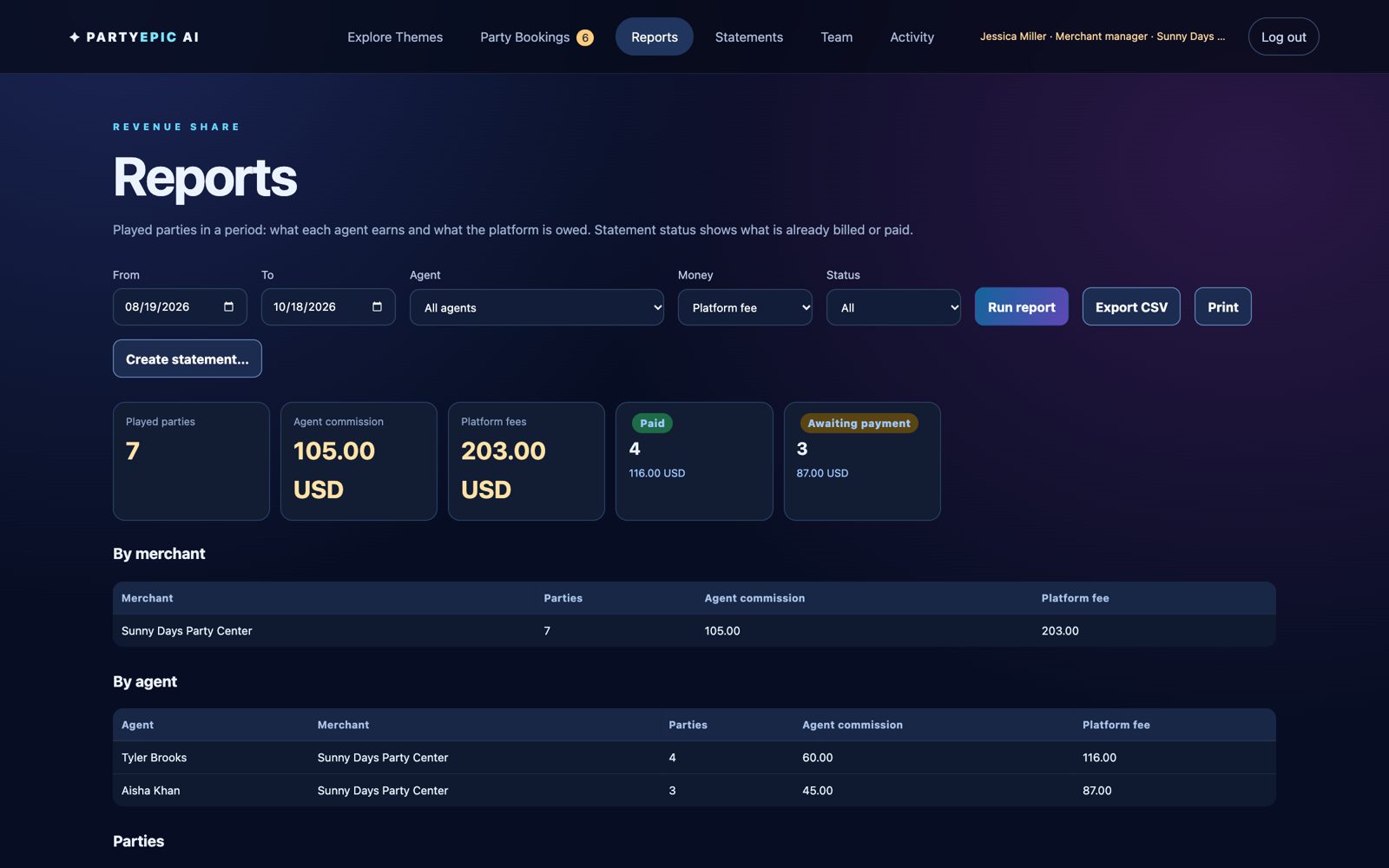Click Sunny Days Party Center in By merchant table
This screenshot has height=868, width=1389.
click(x=187, y=631)
